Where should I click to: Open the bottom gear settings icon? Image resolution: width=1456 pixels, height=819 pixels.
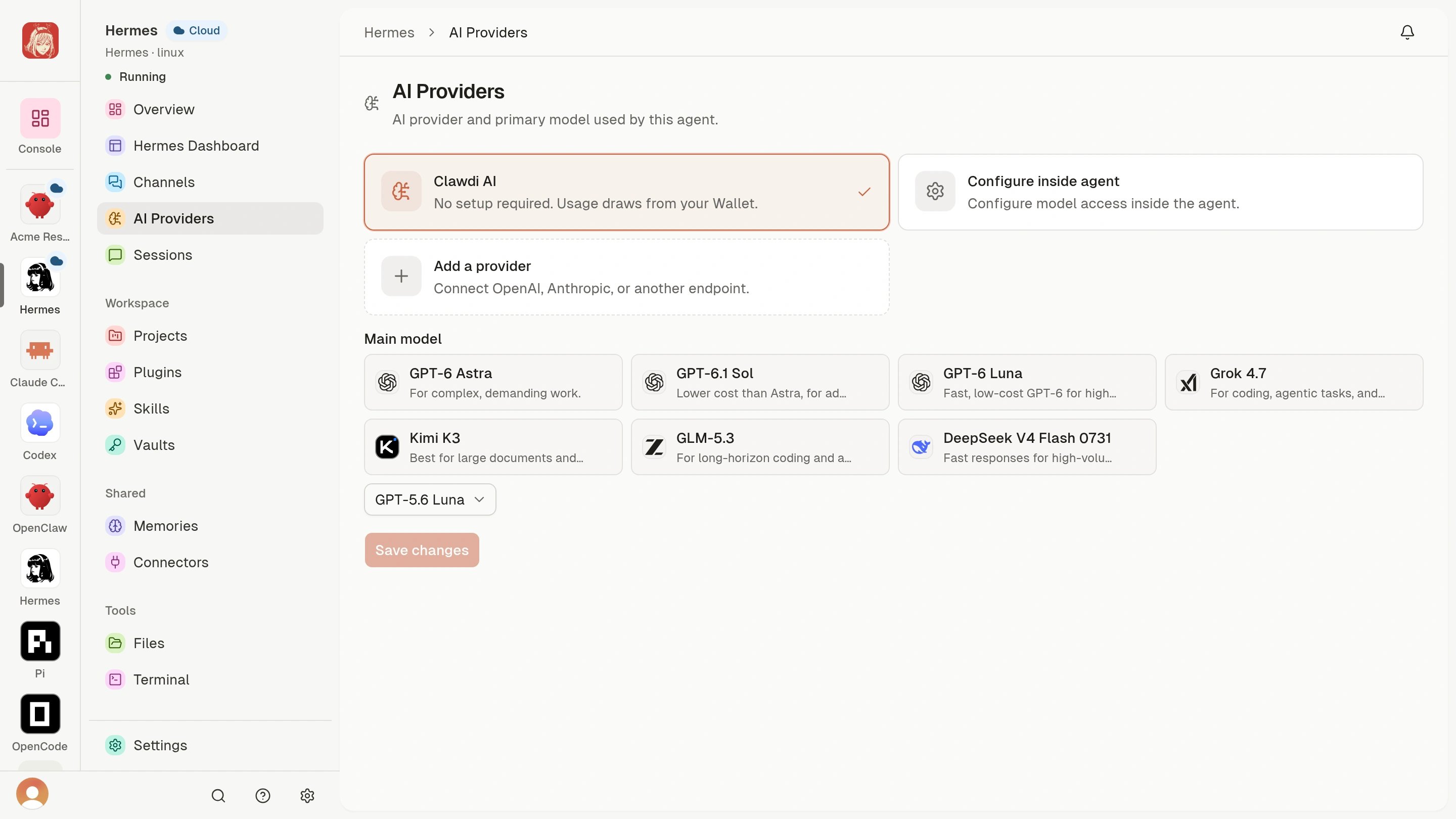click(x=307, y=796)
